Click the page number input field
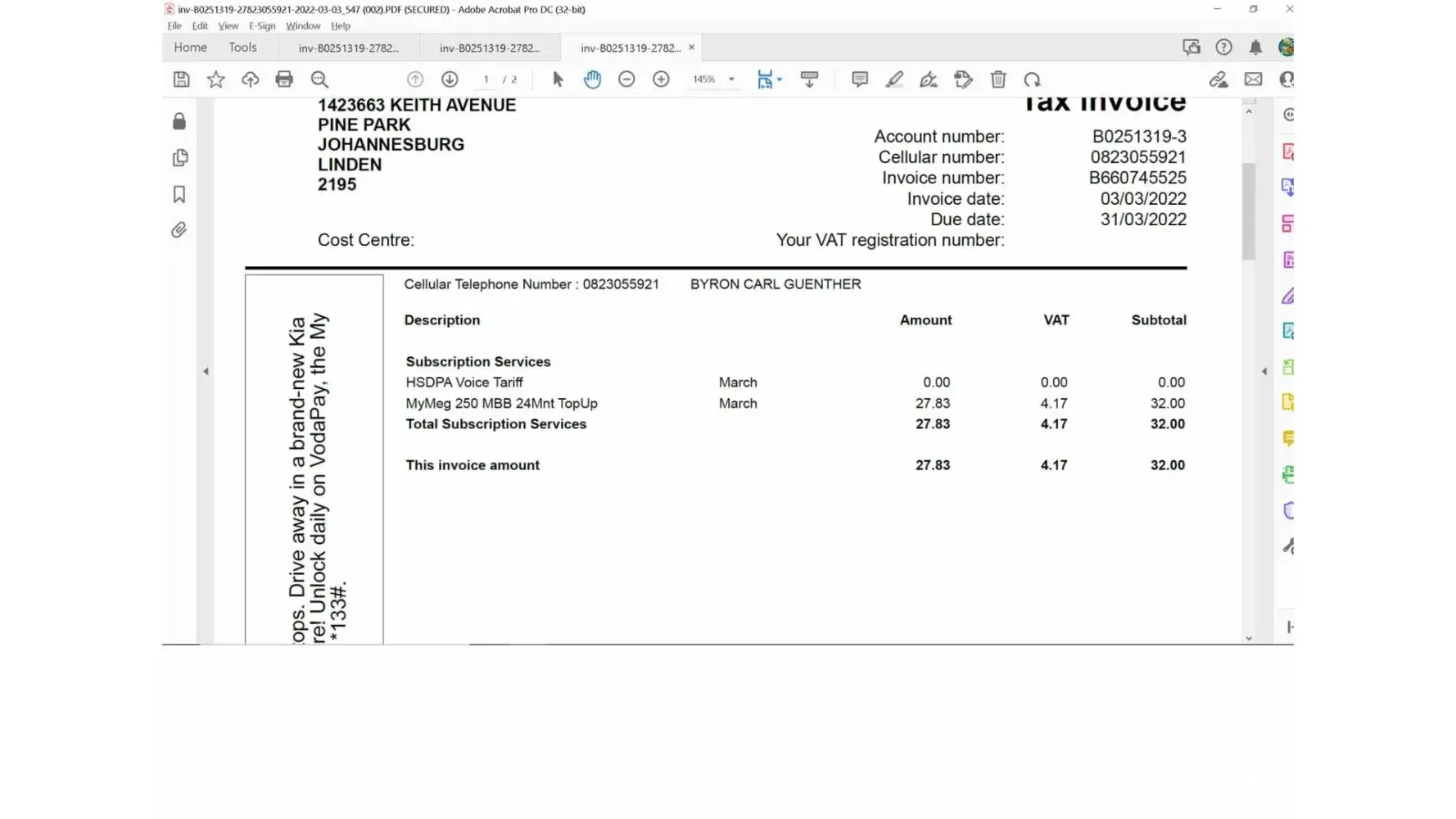Image resolution: width=1456 pixels, height=819 pixels. [486, 79]
